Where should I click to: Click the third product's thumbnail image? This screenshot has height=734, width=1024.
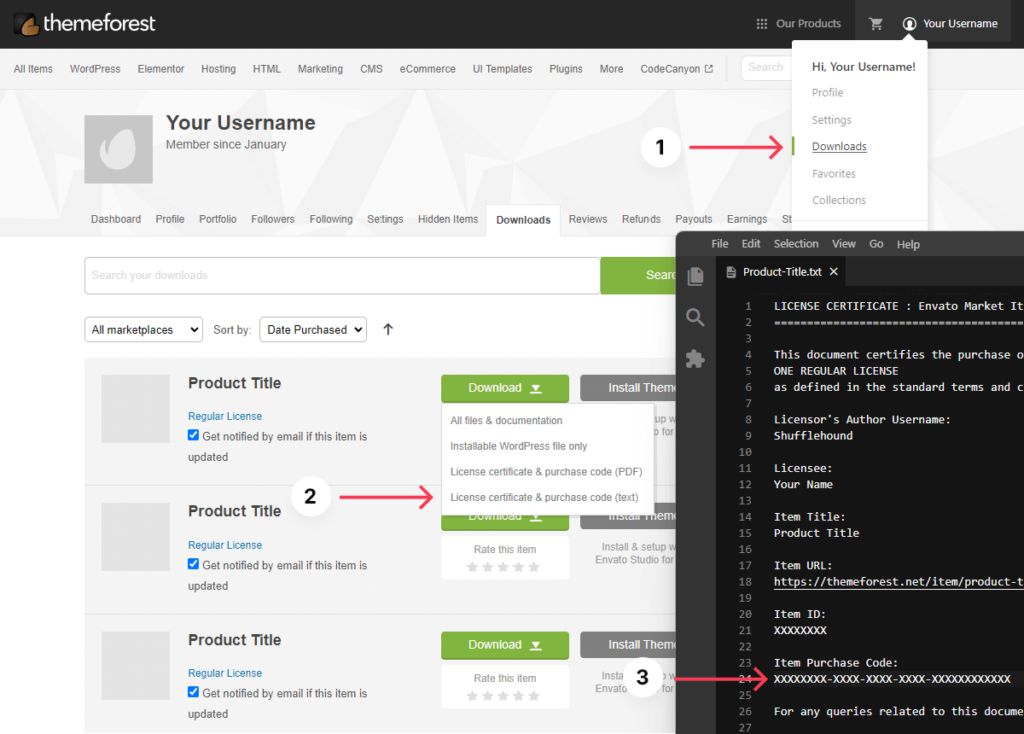click(136, 666)
